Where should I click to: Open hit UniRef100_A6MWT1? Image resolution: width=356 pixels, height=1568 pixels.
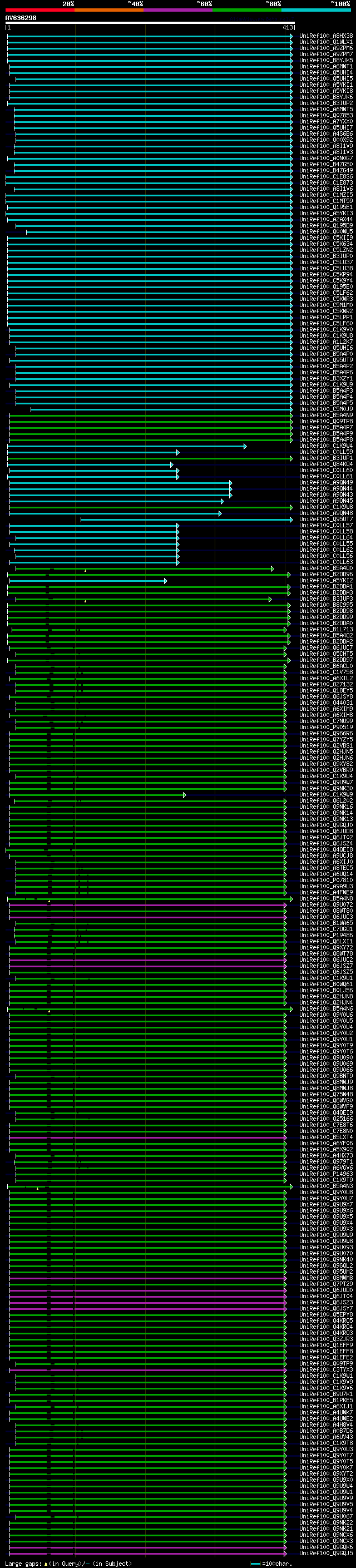point(325,66)
